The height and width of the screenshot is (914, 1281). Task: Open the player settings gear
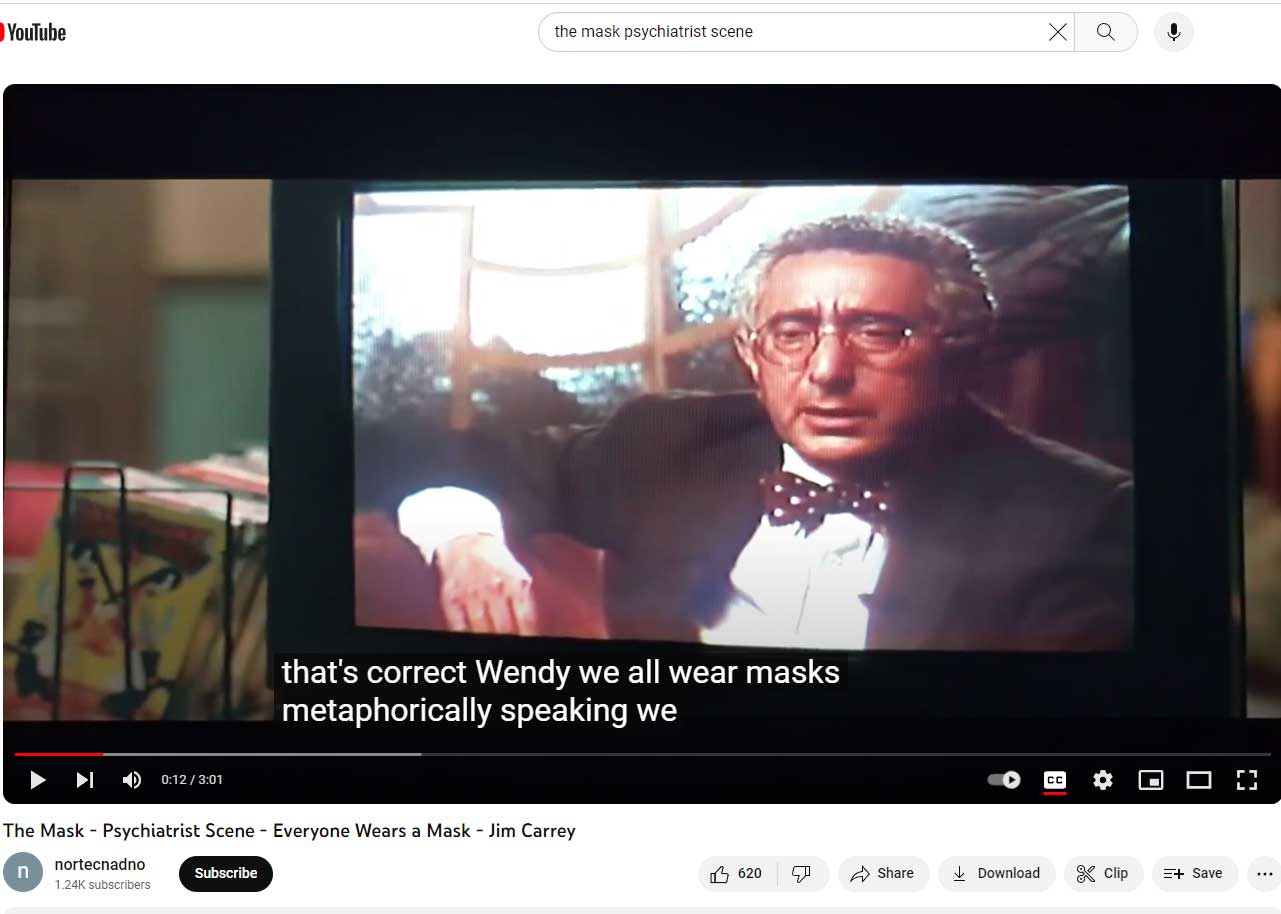point(1103,780)
